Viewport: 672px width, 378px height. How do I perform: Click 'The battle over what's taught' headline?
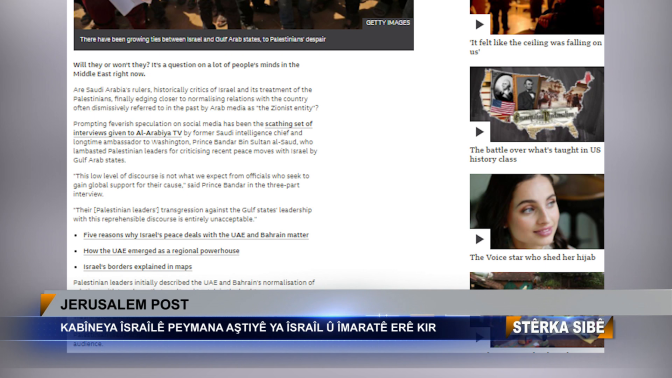tap(535, 154)
